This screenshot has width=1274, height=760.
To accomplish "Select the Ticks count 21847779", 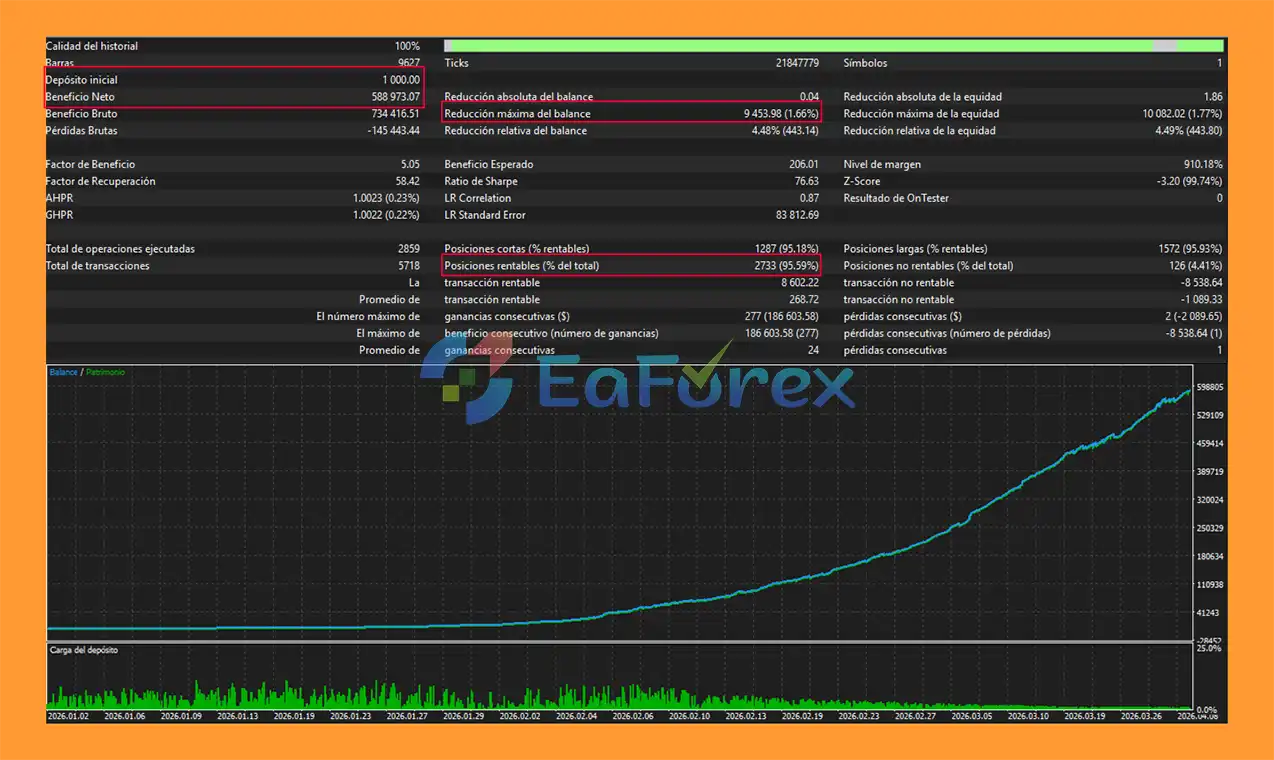I will click(797, 63).
